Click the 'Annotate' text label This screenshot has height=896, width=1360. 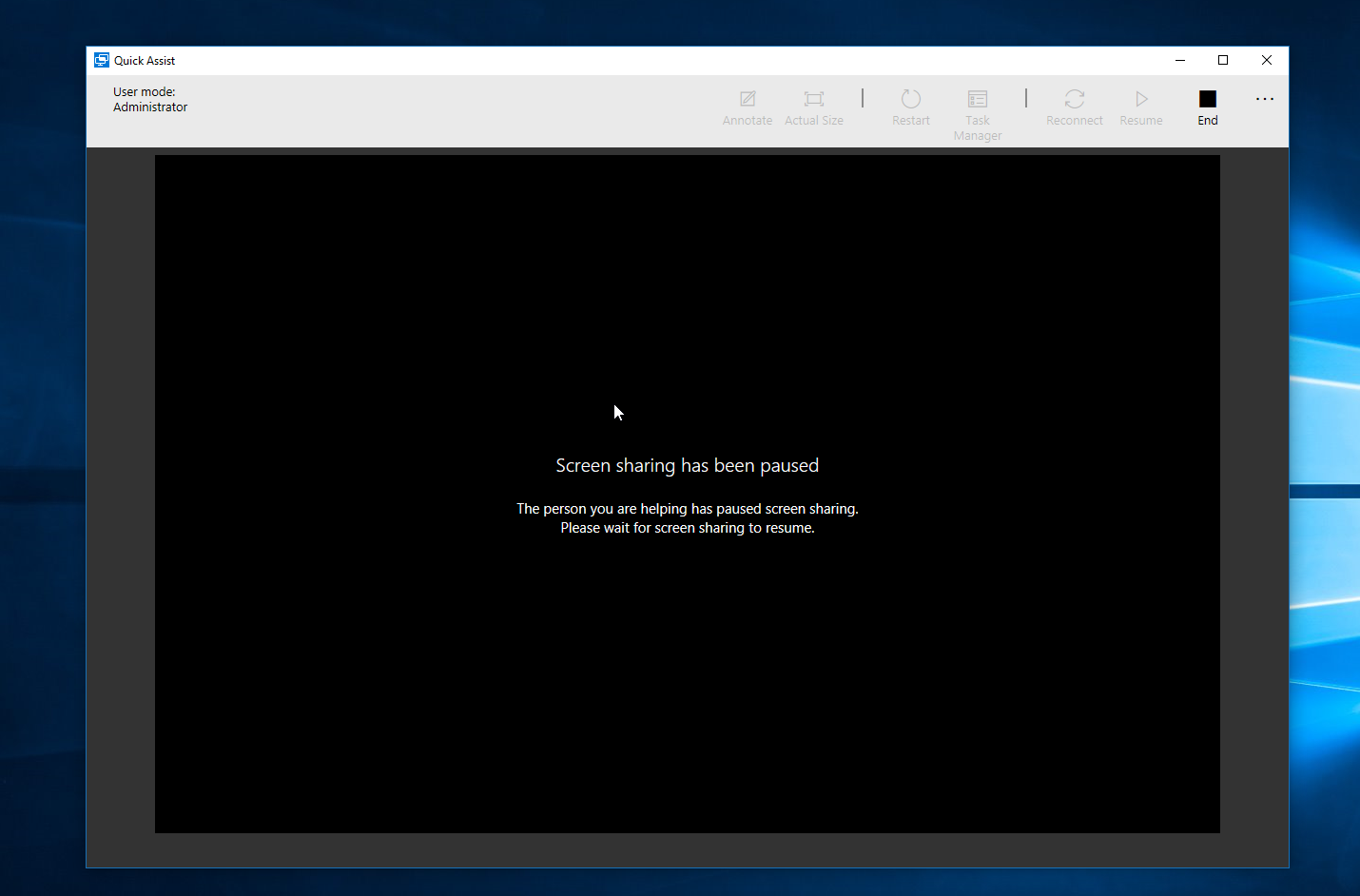click(x=748, y=121)
